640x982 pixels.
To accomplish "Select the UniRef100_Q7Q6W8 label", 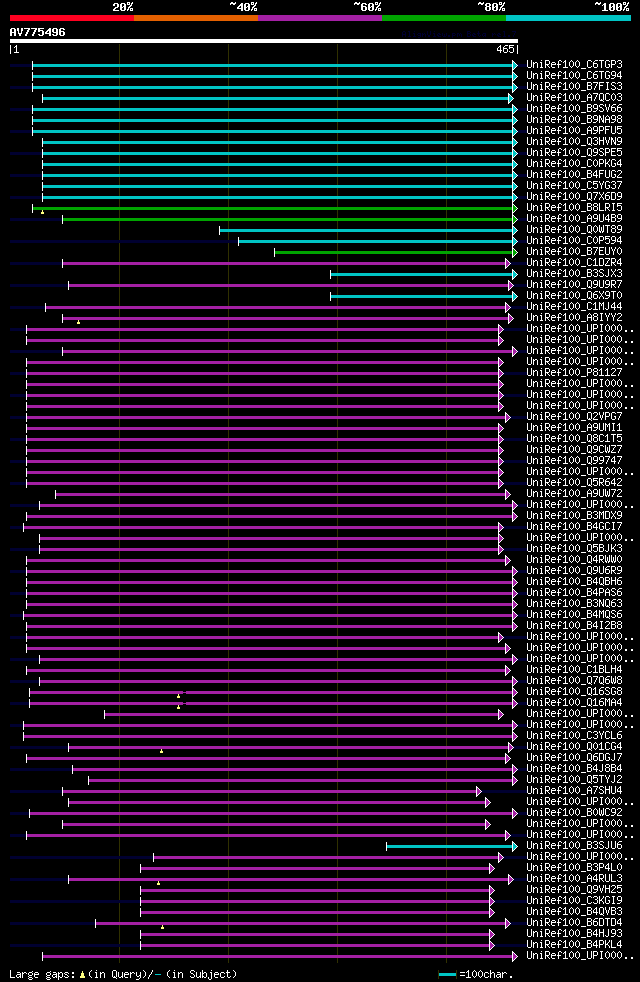I will point(574,681).
